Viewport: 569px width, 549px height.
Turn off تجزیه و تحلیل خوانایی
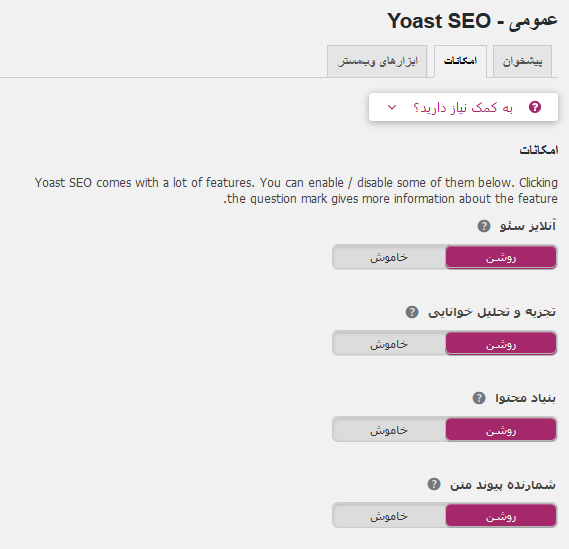point(389,343)
